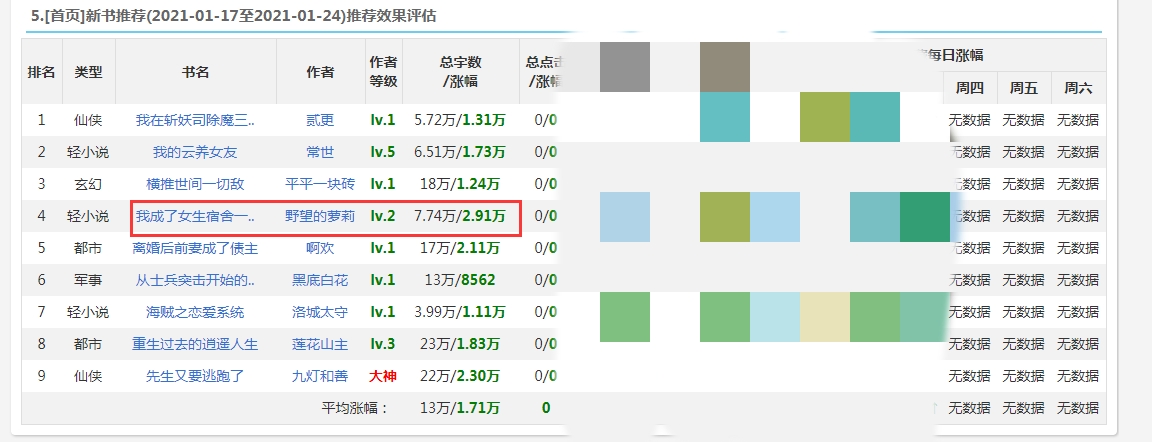Click book title 重生过去的逍遥人生

[x=195, y=344]
